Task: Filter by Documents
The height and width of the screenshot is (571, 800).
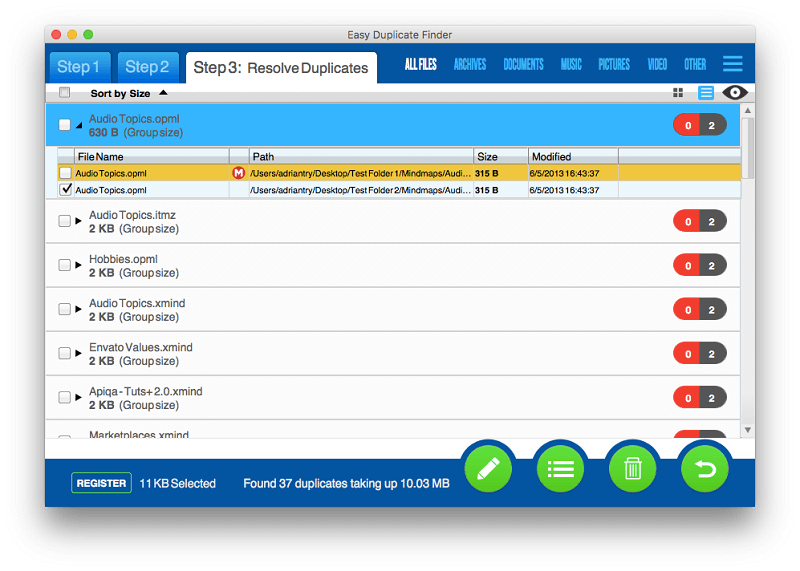Action: pos(523,64)
